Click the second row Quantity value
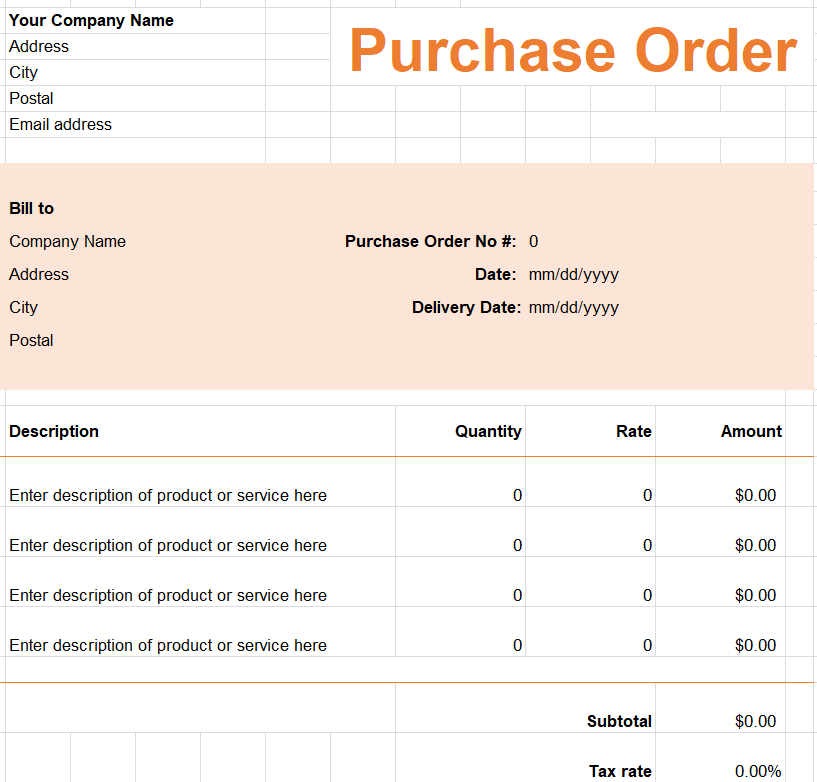 coord(517,545)
